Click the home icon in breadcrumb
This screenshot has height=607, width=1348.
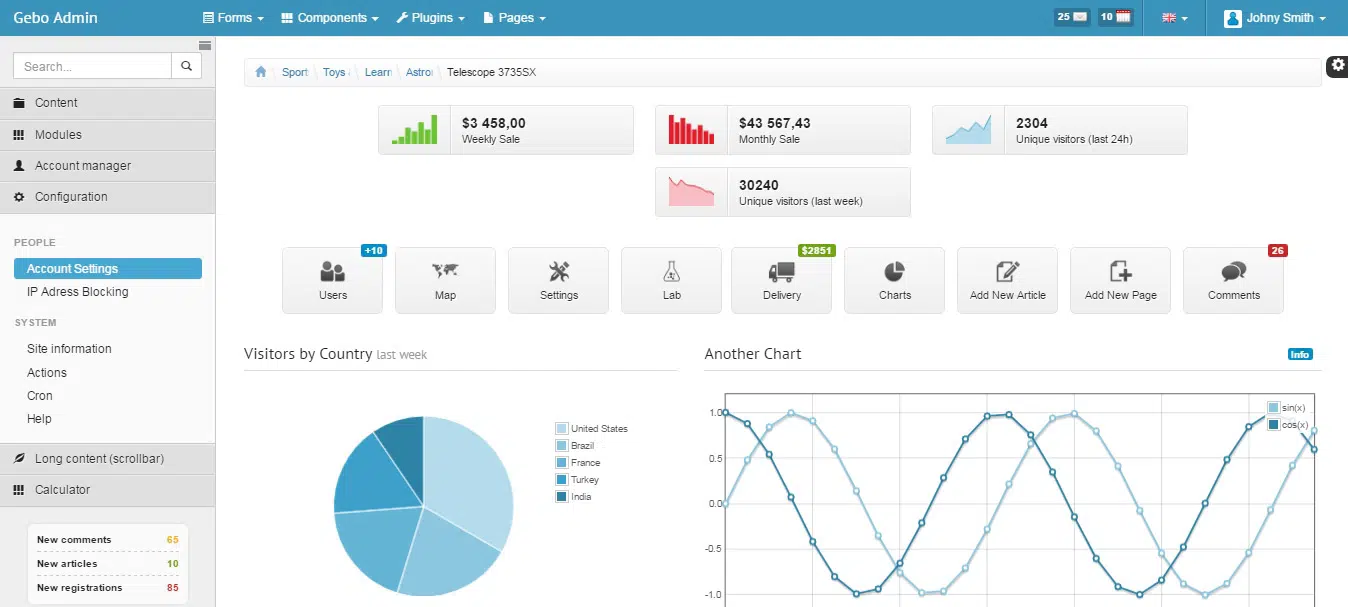[x=261, y=72]
